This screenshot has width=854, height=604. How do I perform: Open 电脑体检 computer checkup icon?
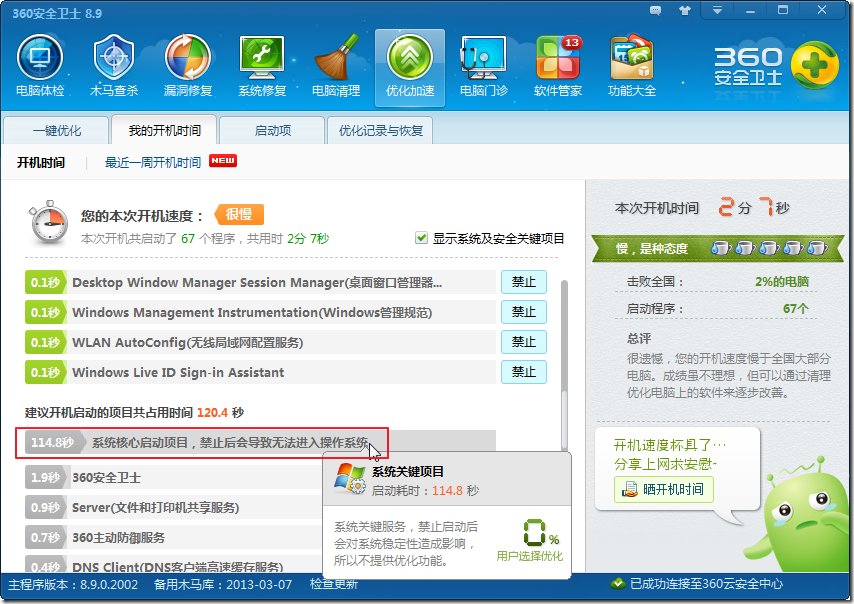pyautogui.click(x=40, y=66)
